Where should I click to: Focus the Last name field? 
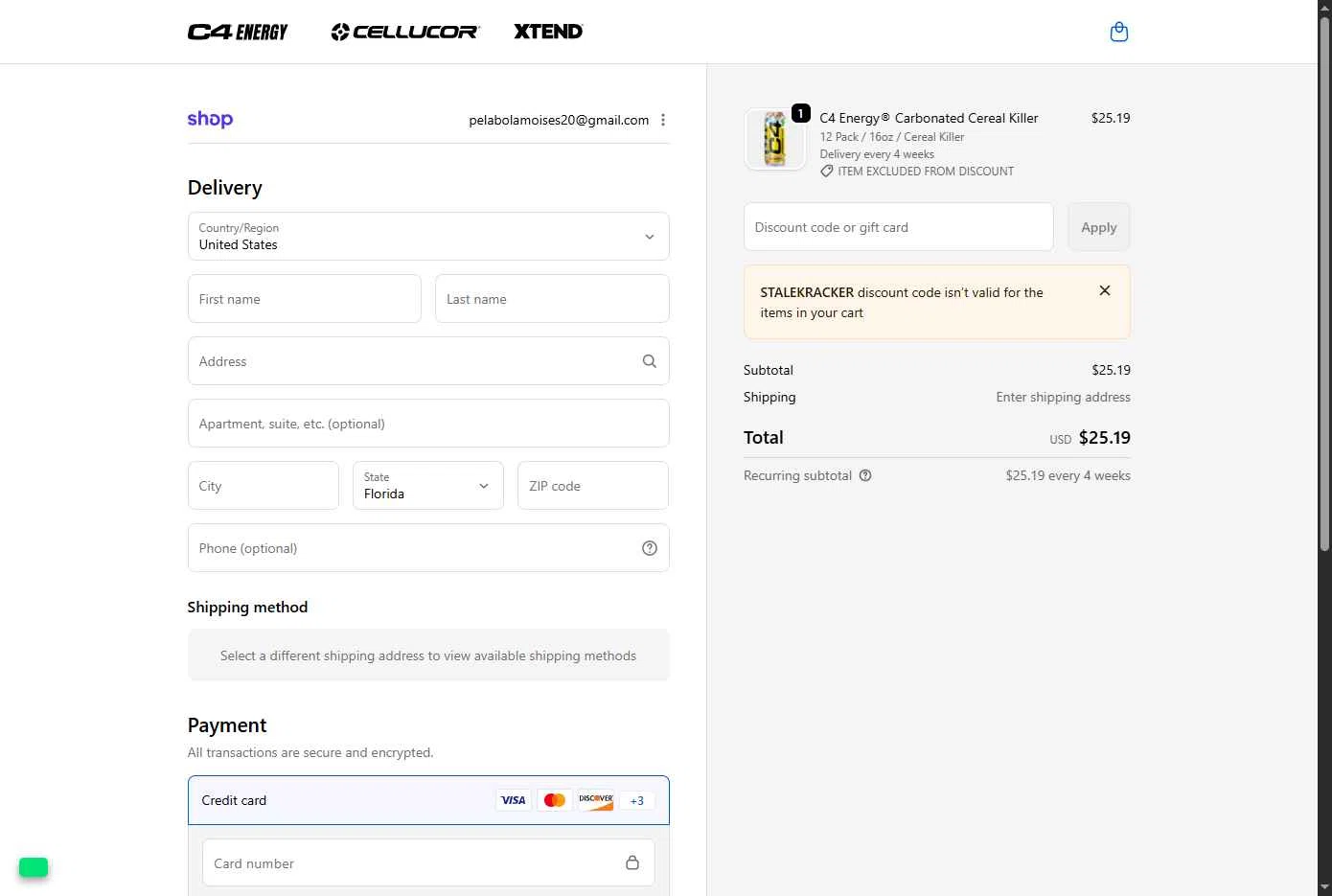click(x=552, y=299)
